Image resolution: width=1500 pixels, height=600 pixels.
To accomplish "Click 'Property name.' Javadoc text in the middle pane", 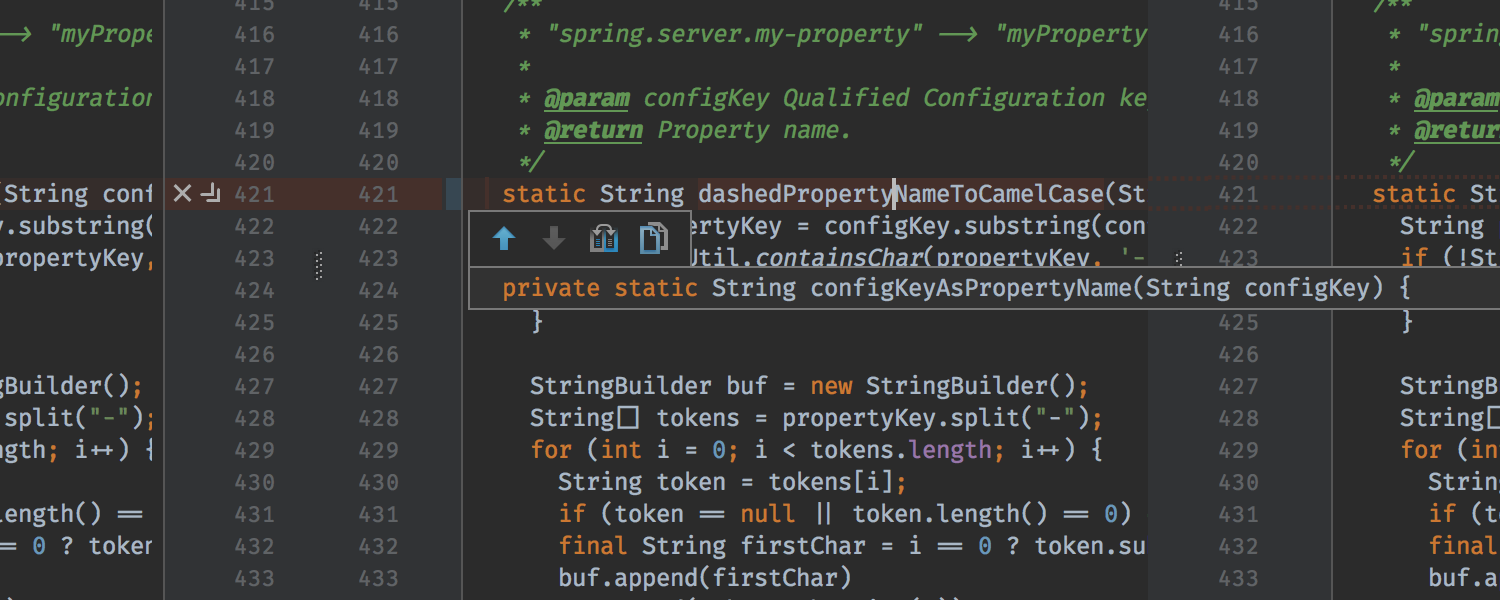I will [754, 130].
